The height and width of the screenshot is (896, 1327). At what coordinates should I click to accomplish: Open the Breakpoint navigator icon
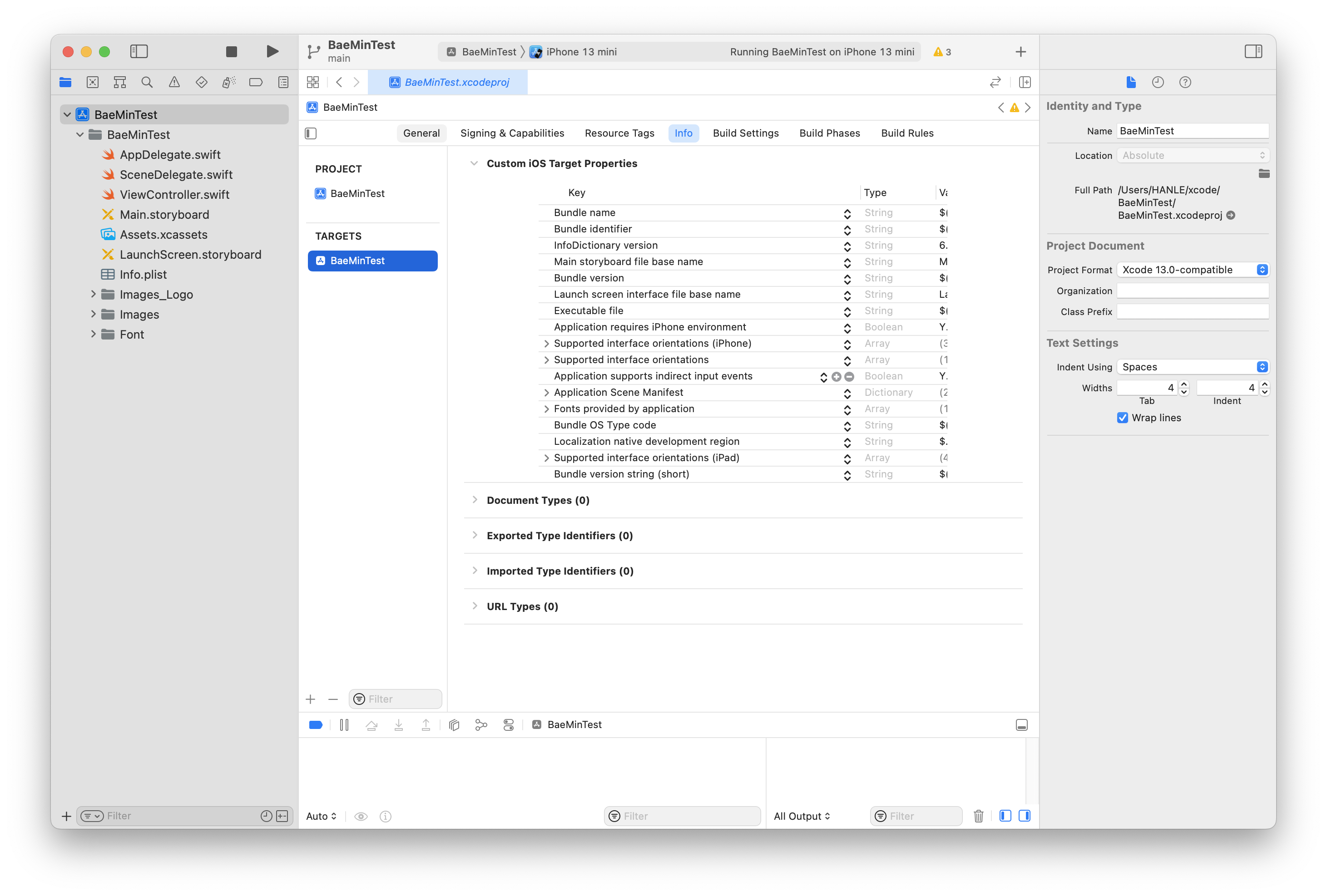(x=256, y=82)
